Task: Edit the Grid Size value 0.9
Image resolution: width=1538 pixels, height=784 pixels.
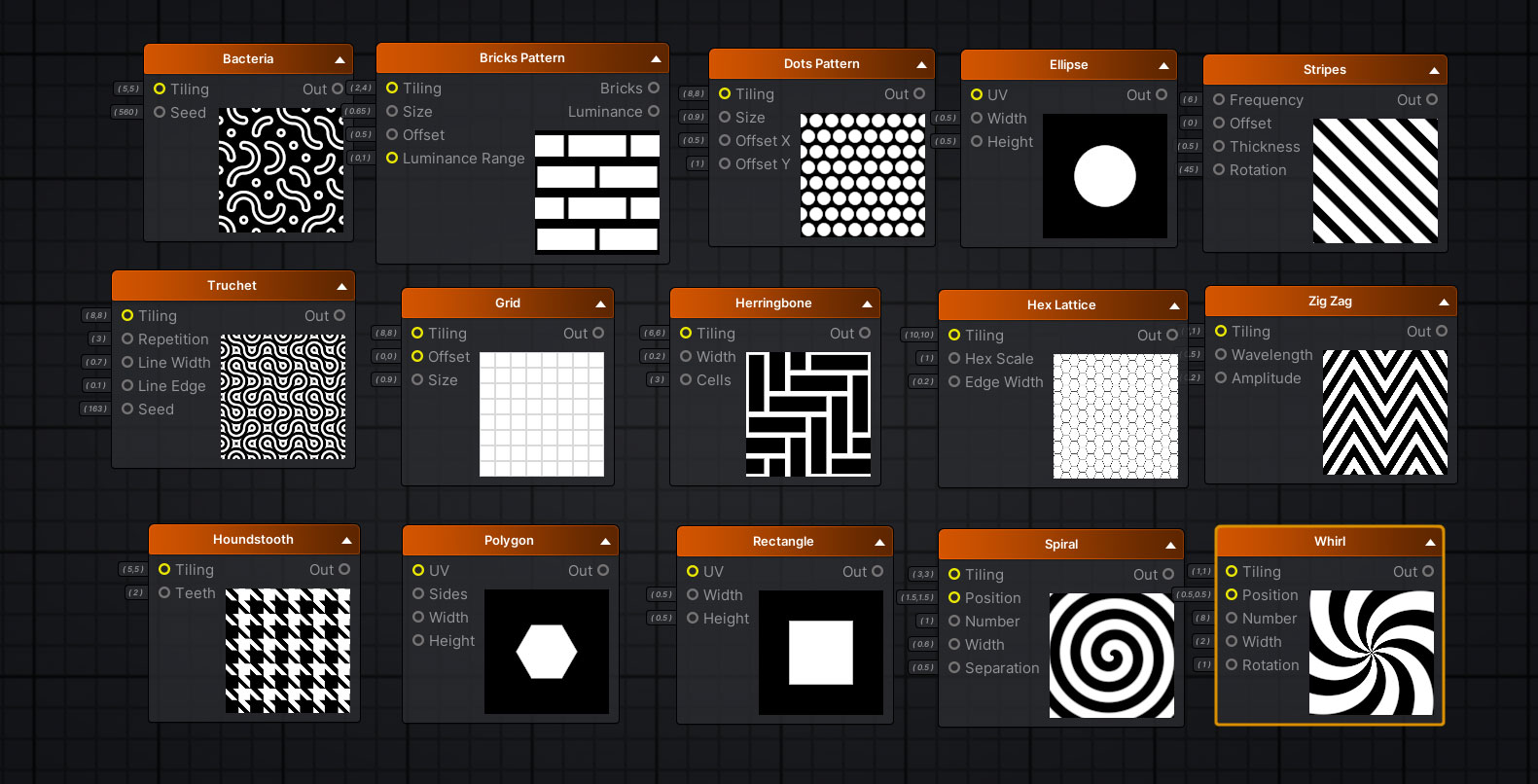Action: (386, 379)
